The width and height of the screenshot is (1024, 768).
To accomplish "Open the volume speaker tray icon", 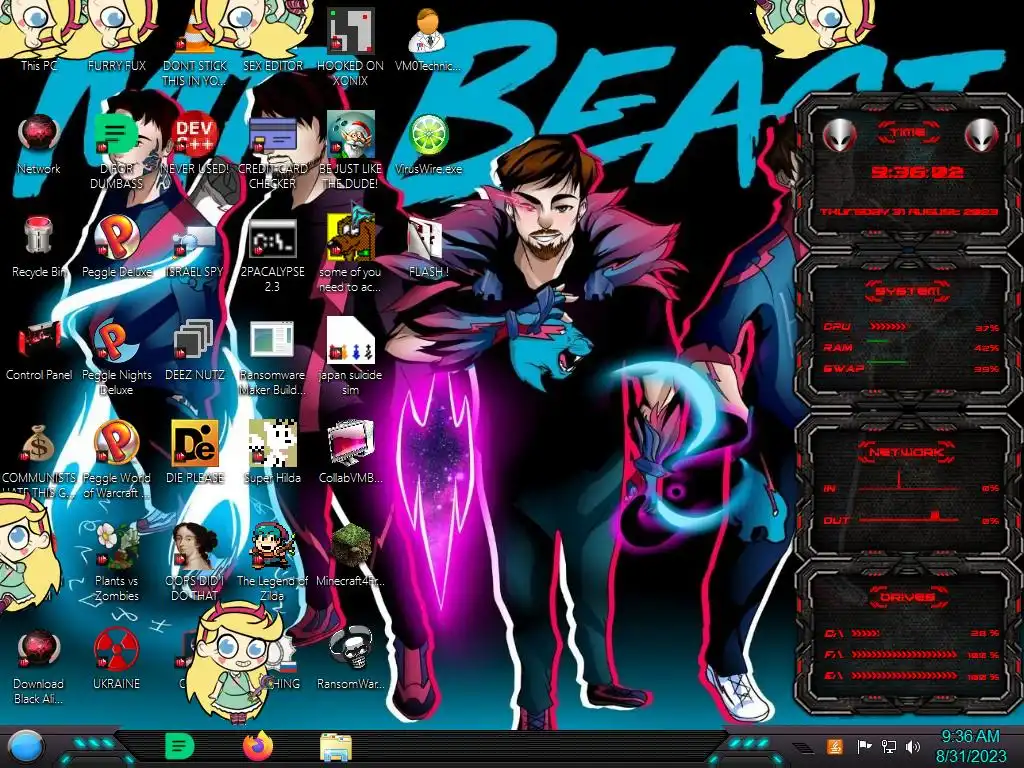I will click(x=913, y=746).
